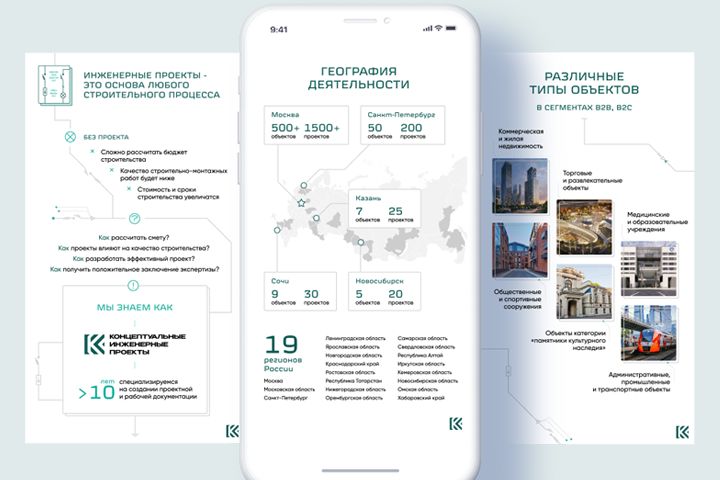Image resolution: width=720 pixels, height=480 pixels.
Task: Open the Новосибирск statistics card
Action: click(385, 292)
